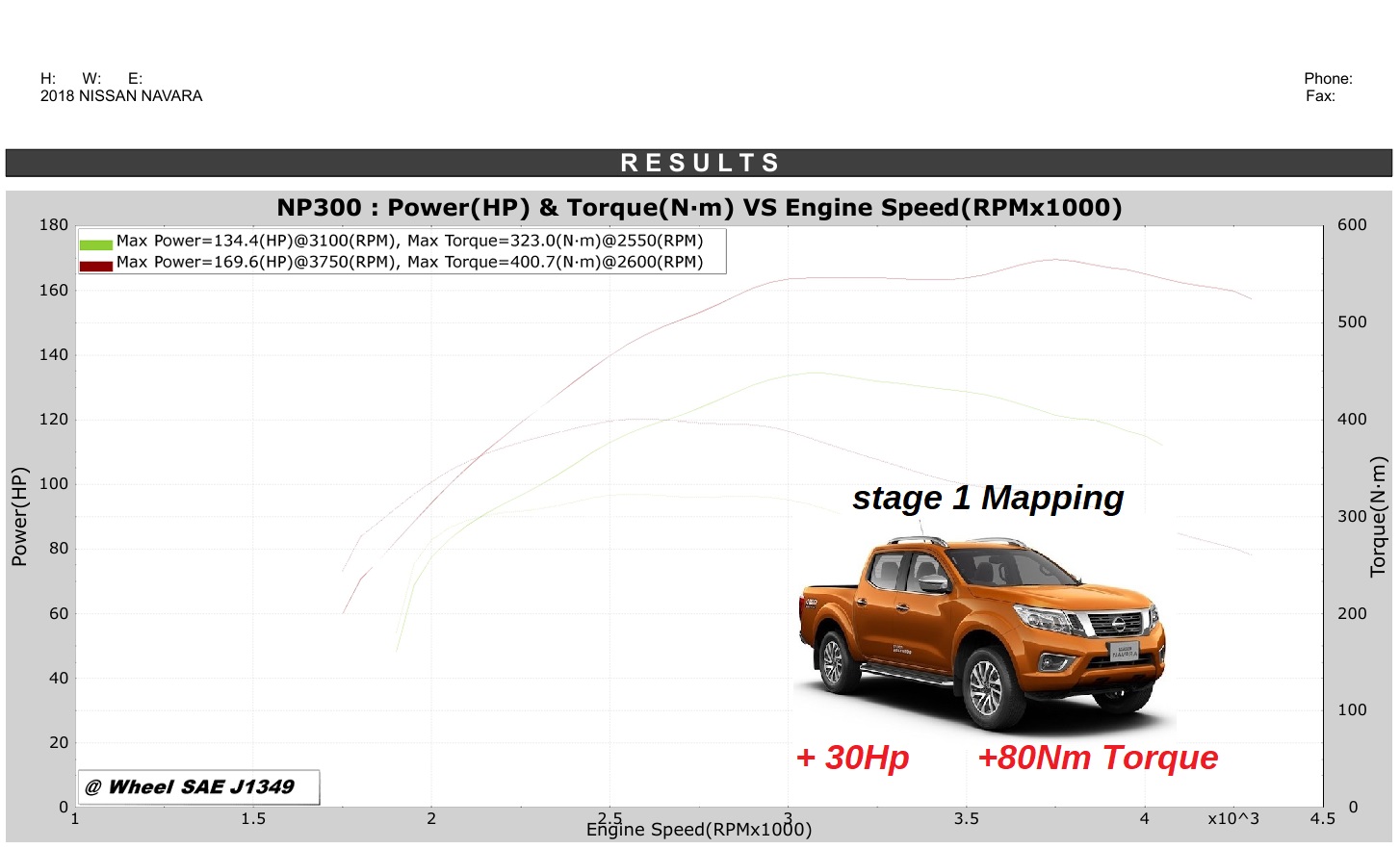Image resolution: width=1400 pixels, height=849 pixels.
Task: Click the "stage 1 Mapping" caption
Action: coord(988,498)
